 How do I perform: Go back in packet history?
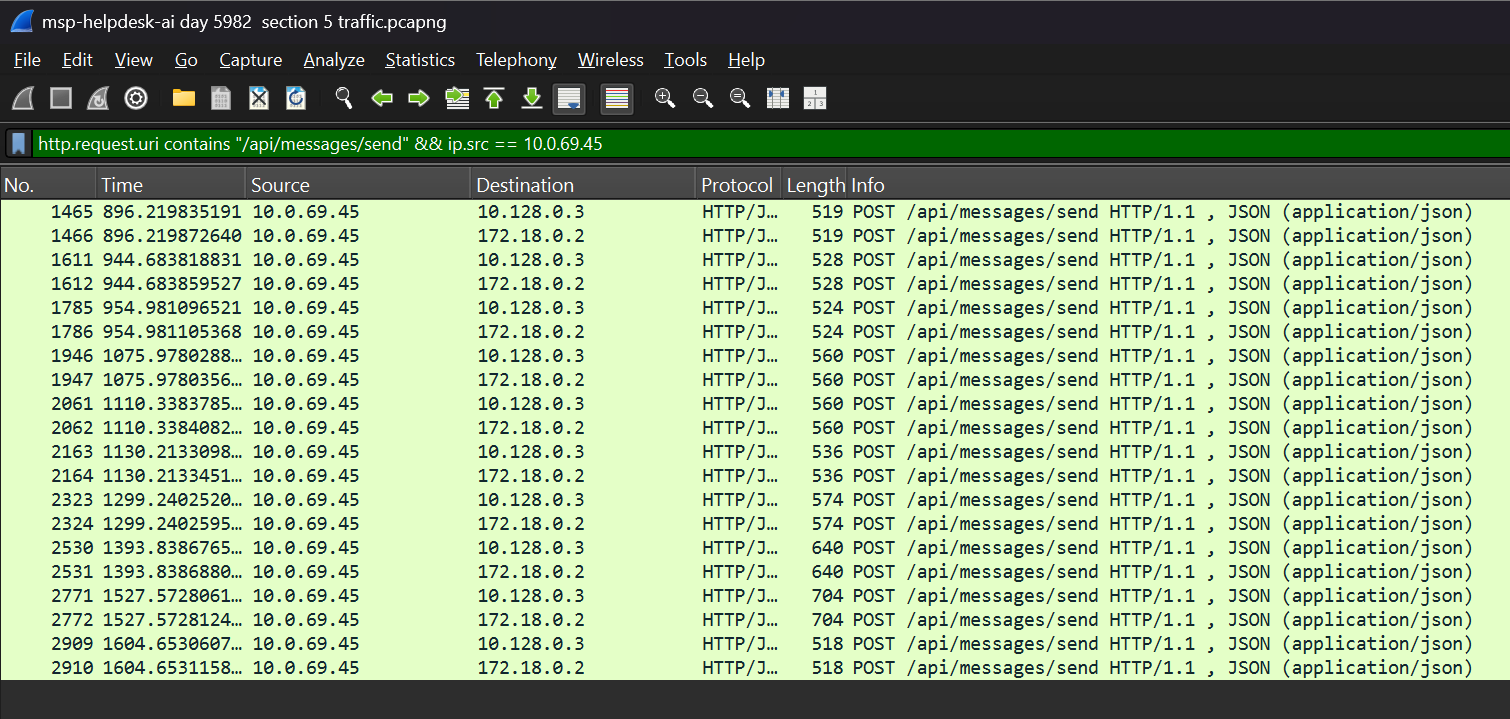point(381,98)
